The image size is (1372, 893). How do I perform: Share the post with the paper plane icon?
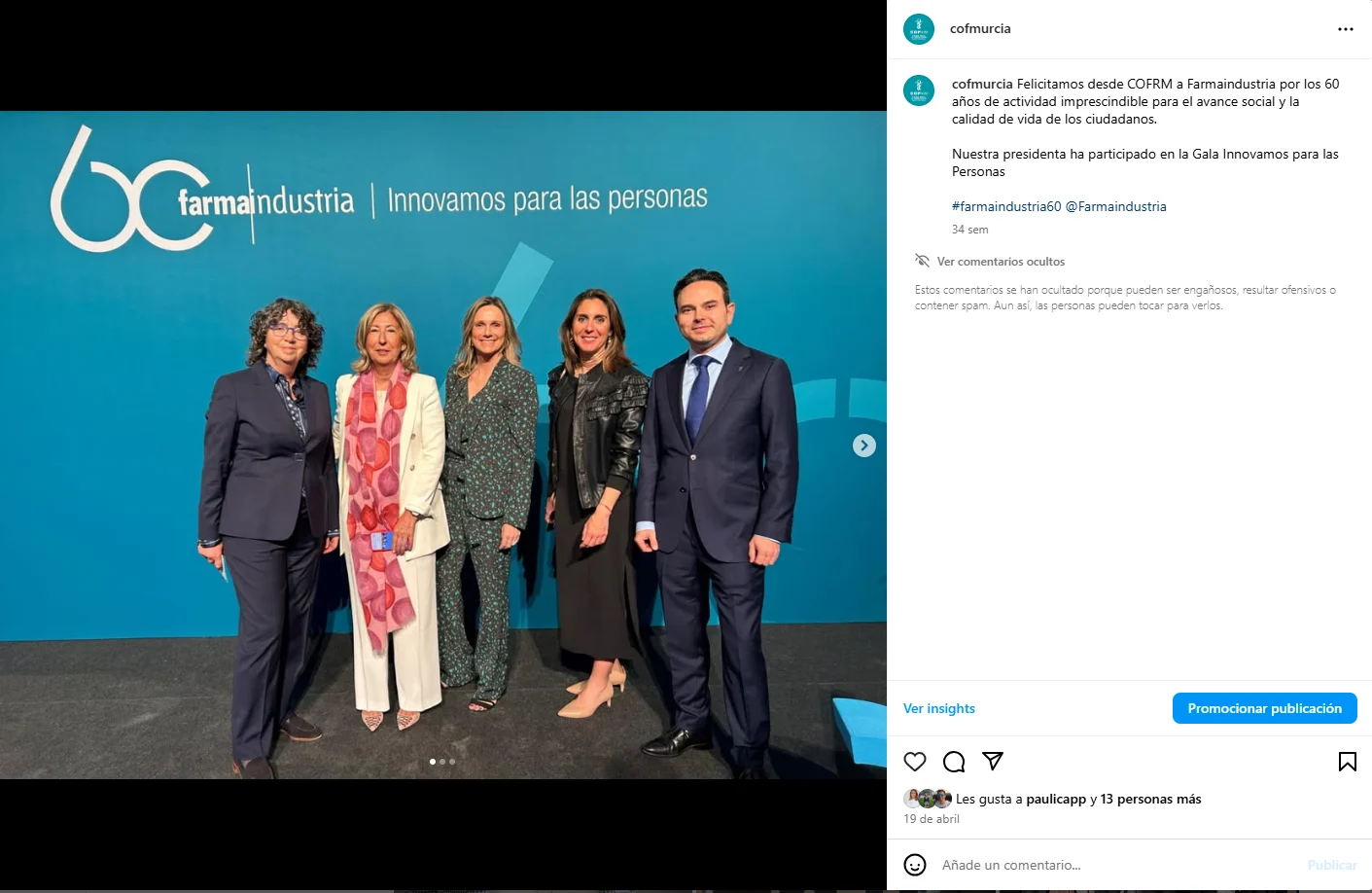[993, 761]
